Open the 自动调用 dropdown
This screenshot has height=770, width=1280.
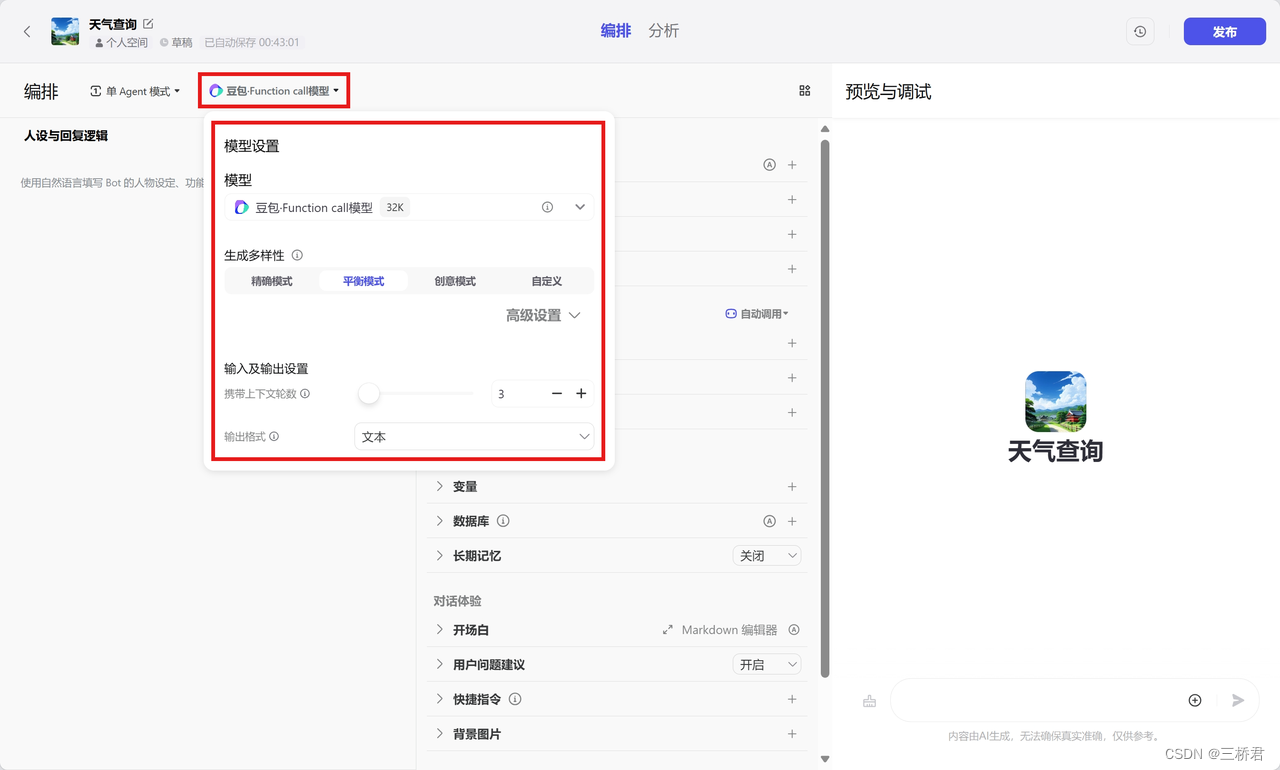(x=757, y=314)
